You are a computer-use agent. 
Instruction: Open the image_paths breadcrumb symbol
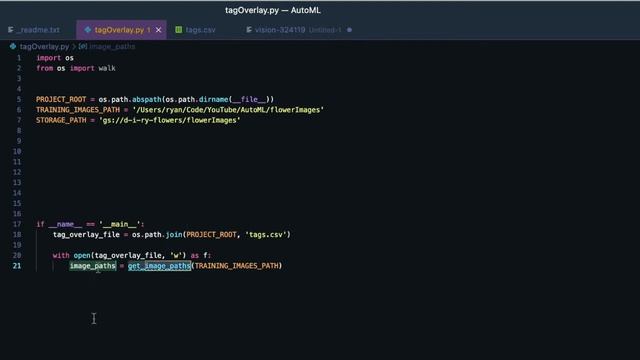point(112,47)
